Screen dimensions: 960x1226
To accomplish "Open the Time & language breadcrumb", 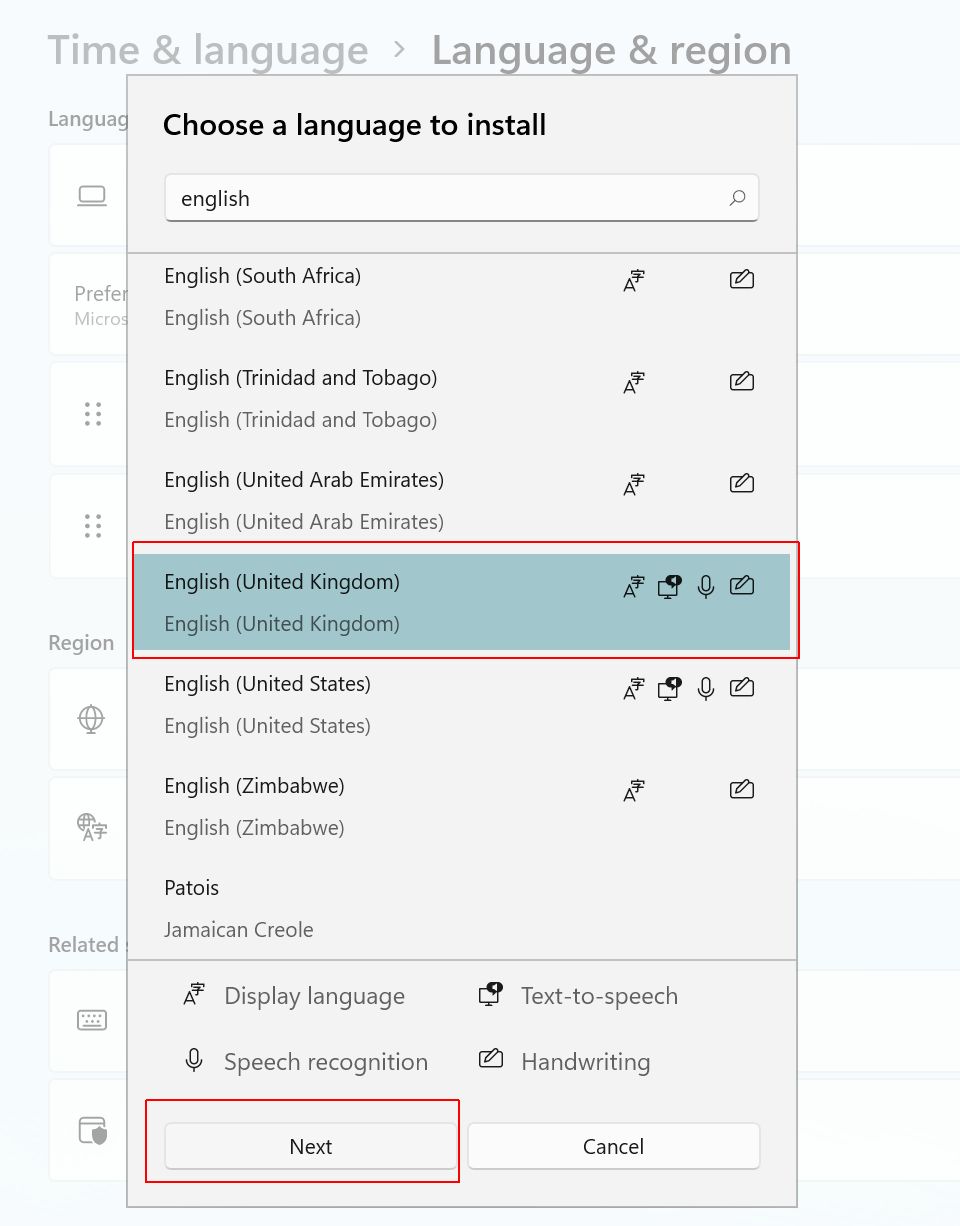I will point(207,49).
